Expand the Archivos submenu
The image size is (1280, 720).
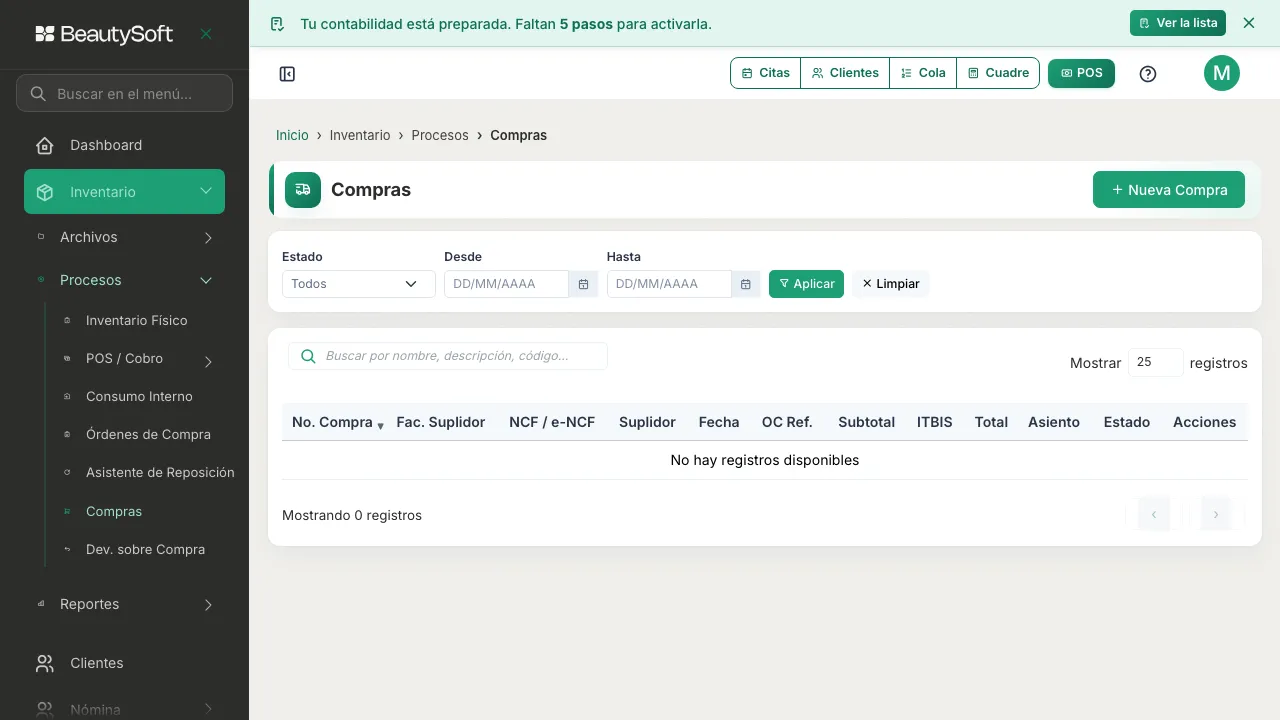click(208, 238)
